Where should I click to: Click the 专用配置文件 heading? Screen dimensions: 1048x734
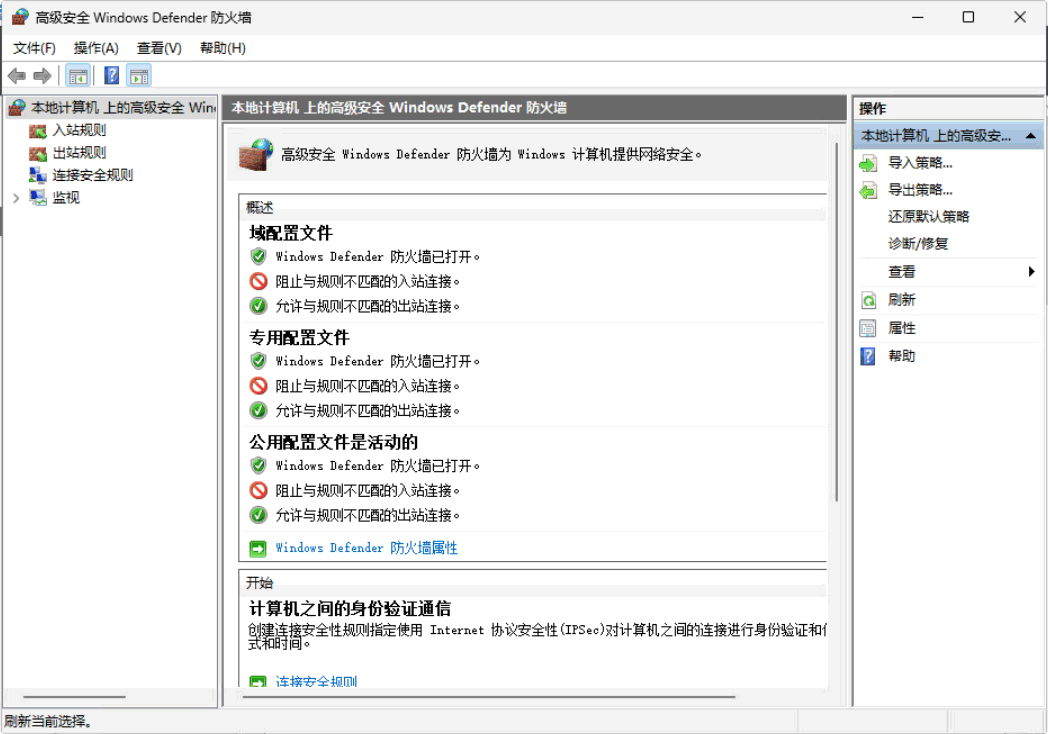pos(299,338)
